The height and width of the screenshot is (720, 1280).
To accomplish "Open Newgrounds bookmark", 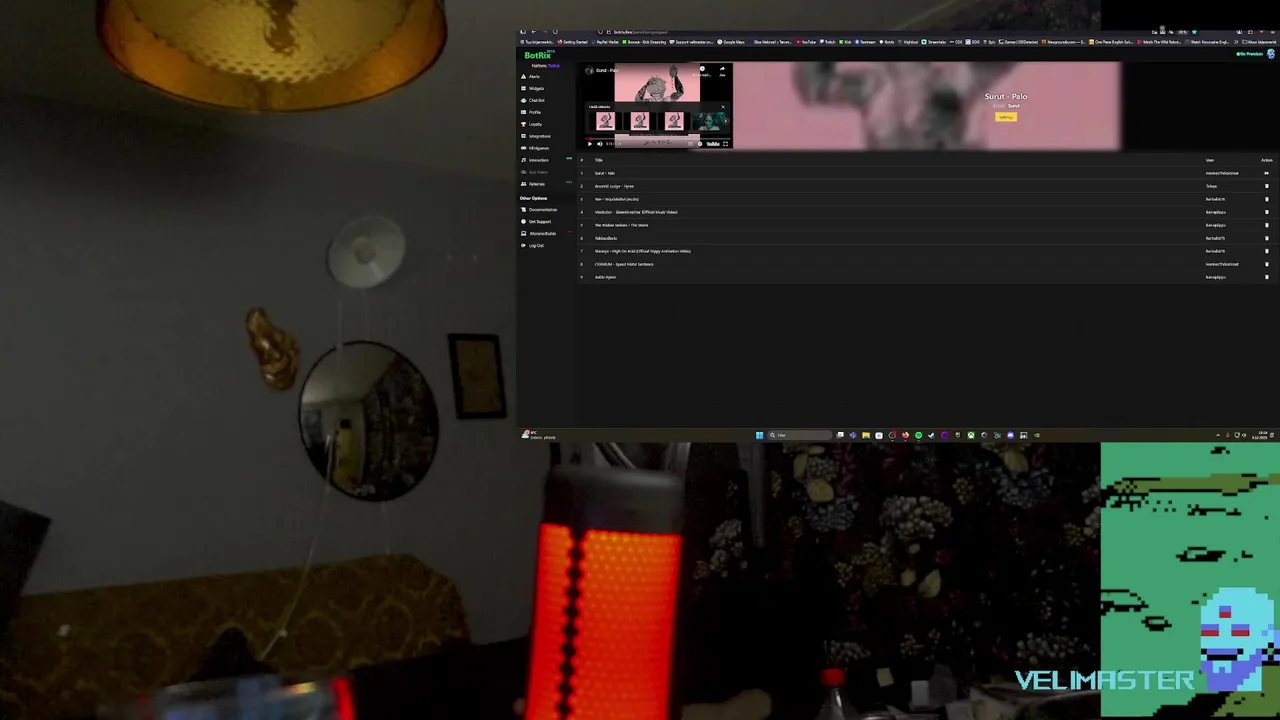I will tap(1063, 42).
